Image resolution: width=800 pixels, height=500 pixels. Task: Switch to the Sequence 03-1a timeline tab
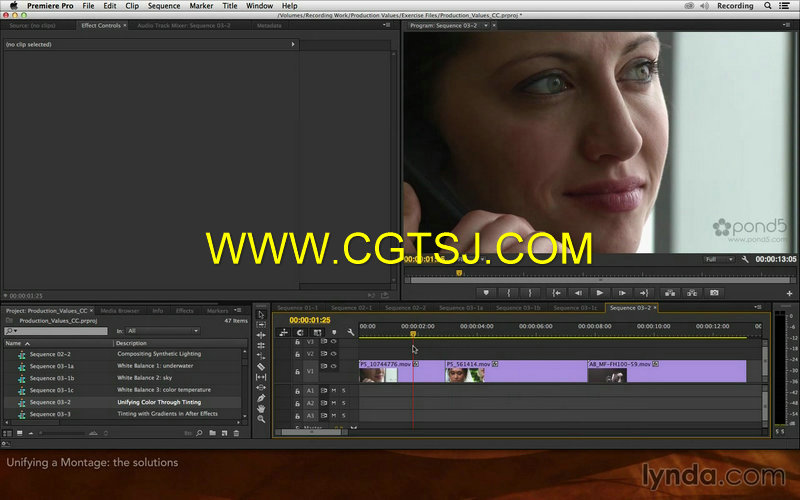(461, 308)
